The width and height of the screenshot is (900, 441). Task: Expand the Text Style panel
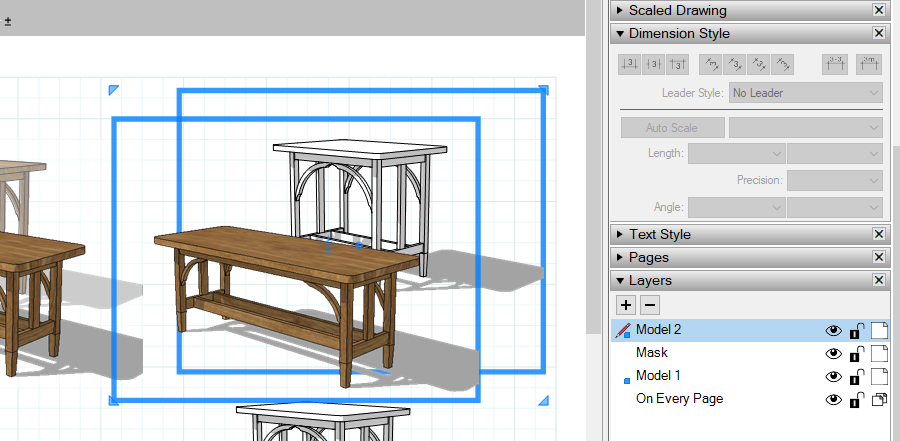(619, 234)
